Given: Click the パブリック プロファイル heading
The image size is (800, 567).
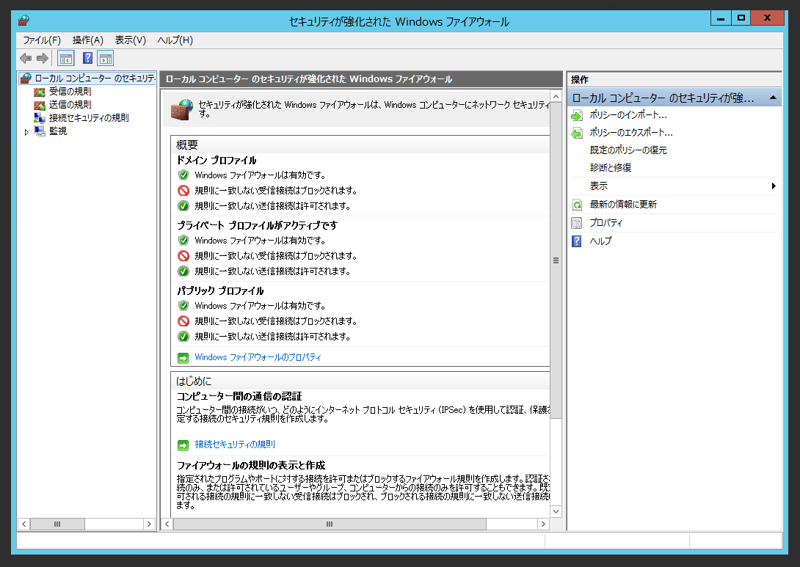Looking at the screenshot, I should pyautogui.click(x=220, y=291).
